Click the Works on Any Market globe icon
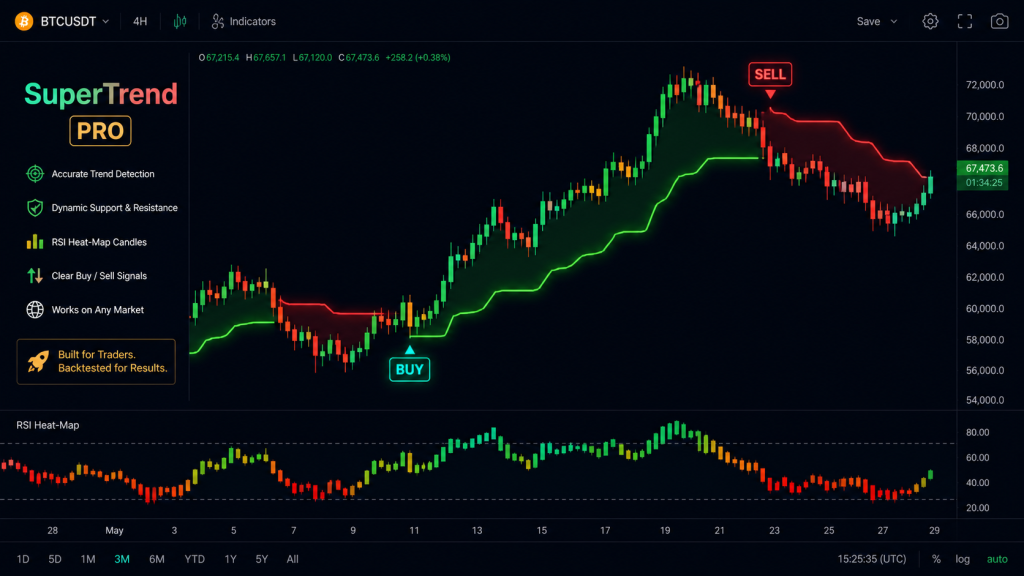This screenshot has height=576, width=1024. click(x=35, y=310)
